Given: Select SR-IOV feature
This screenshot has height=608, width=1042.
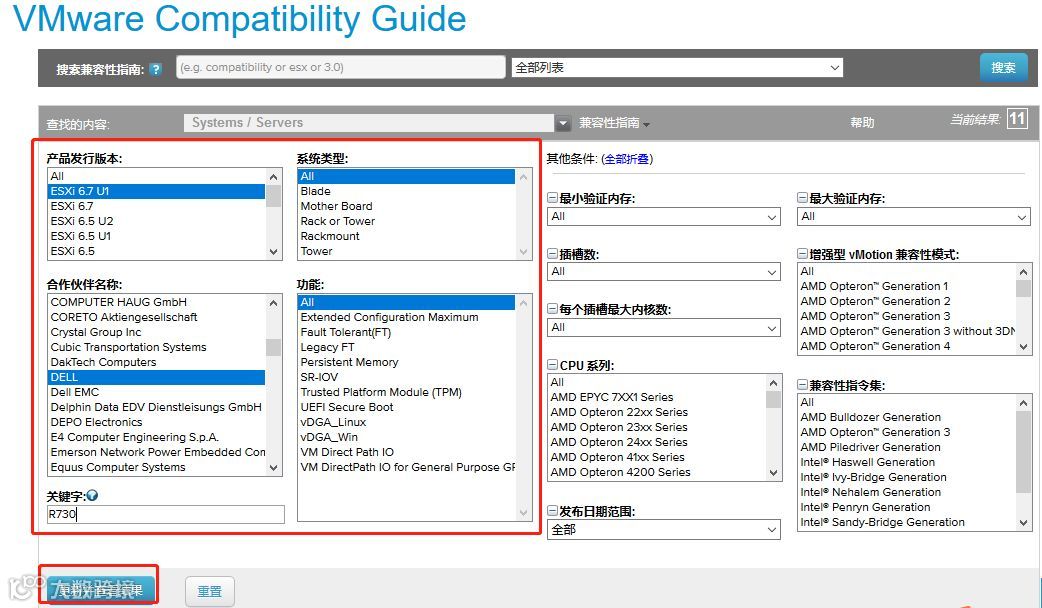Looking at the screenshot, I should [x=406, y=377].
